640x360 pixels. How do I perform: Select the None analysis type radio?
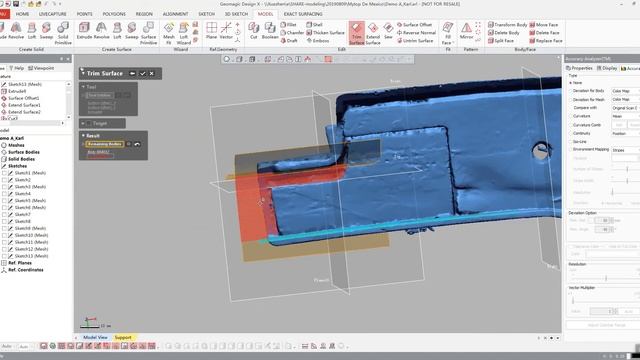(x=571, y=83)
